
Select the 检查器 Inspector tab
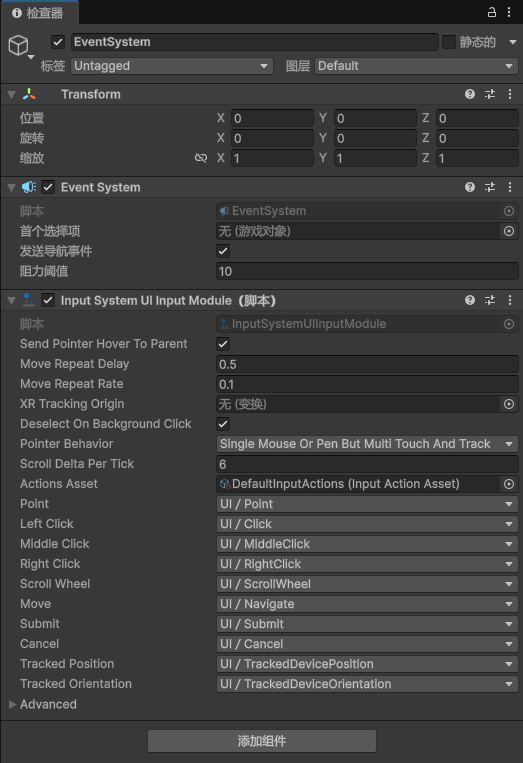(x=38, y=13)
